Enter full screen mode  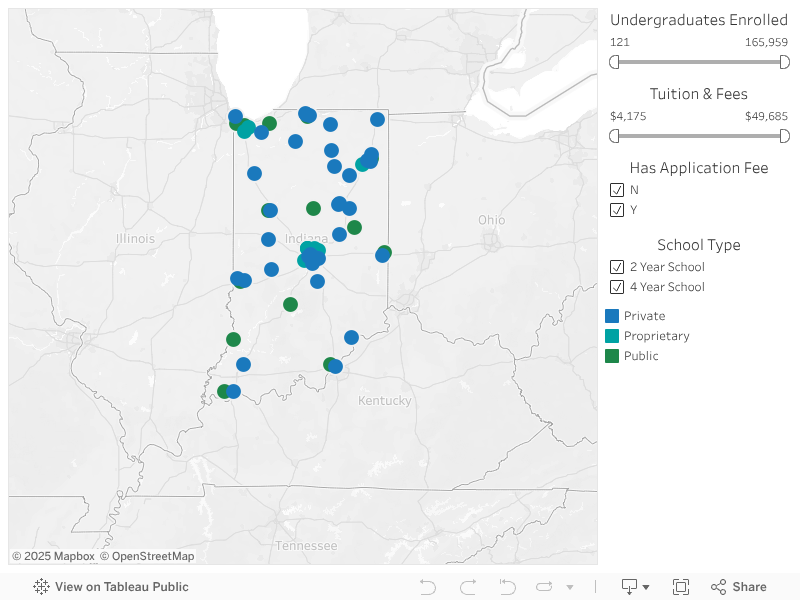tap(681, 587)
